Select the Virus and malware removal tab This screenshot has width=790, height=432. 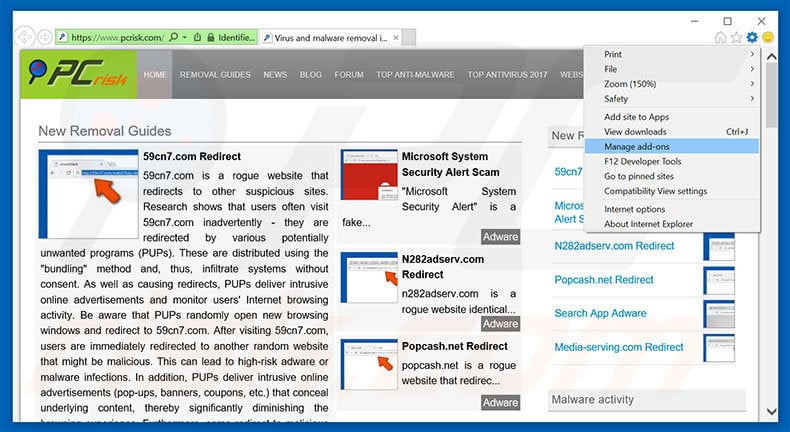pos(331,38)
